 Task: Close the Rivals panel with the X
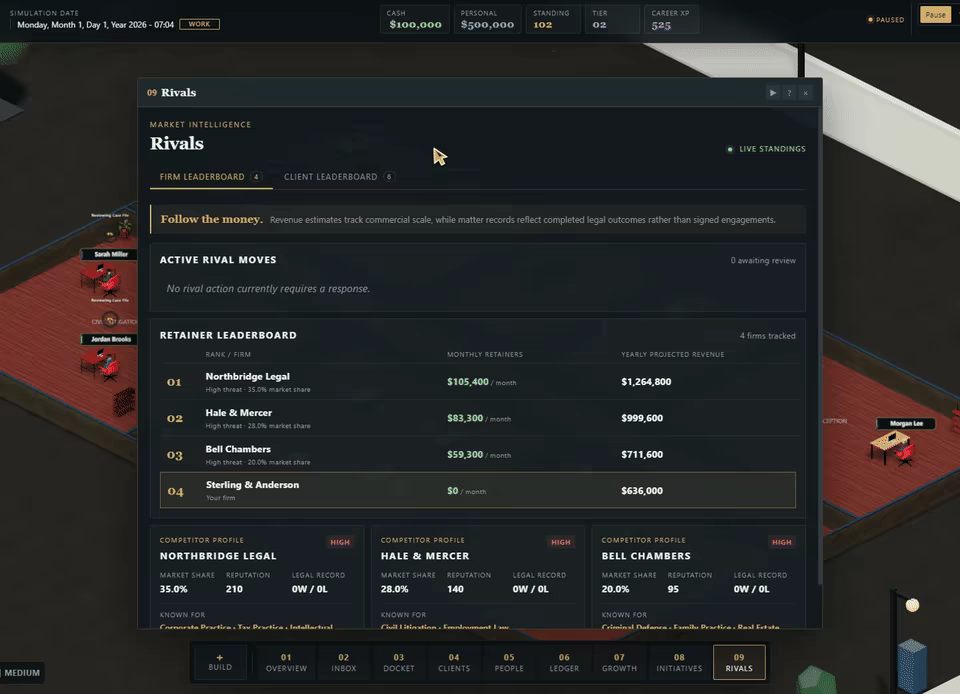click(806, 93)
